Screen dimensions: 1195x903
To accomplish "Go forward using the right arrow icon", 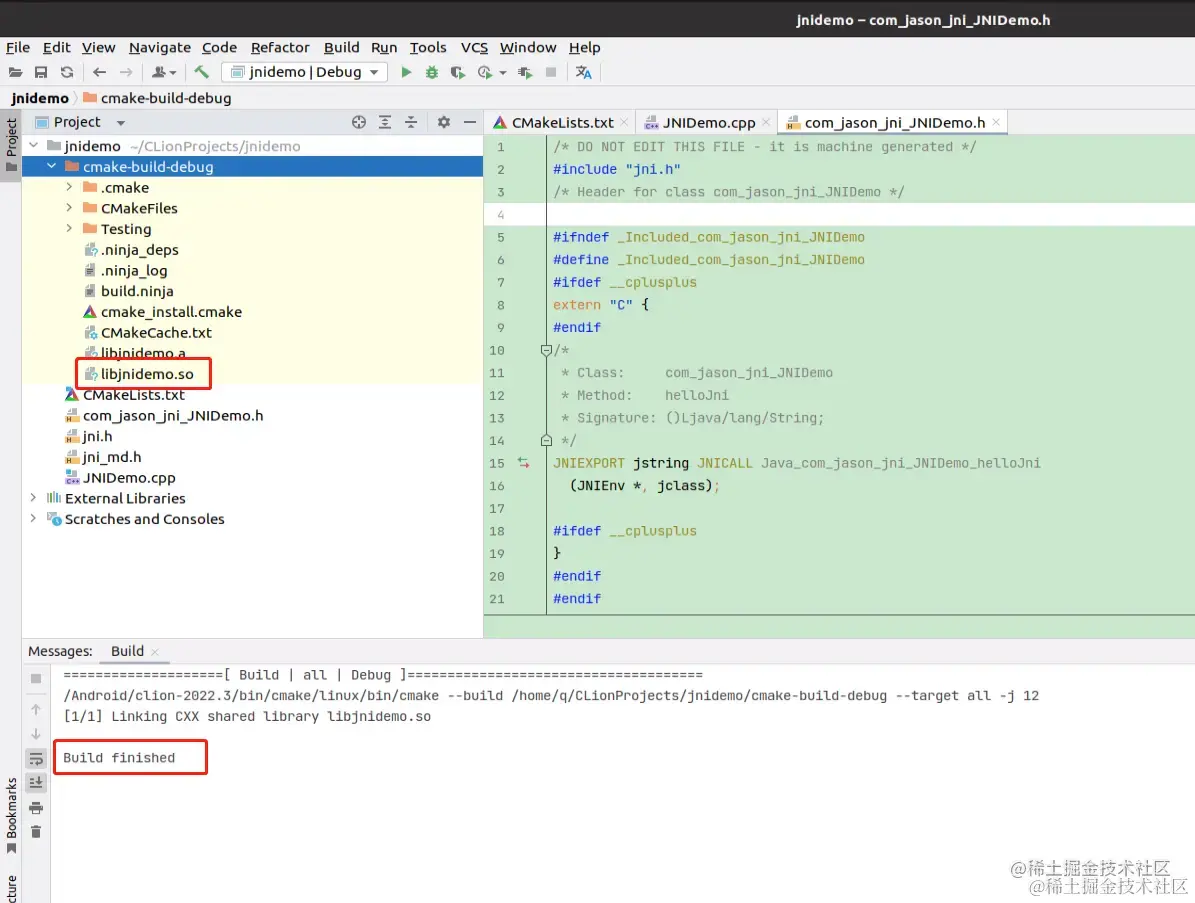I will [126, 72].
